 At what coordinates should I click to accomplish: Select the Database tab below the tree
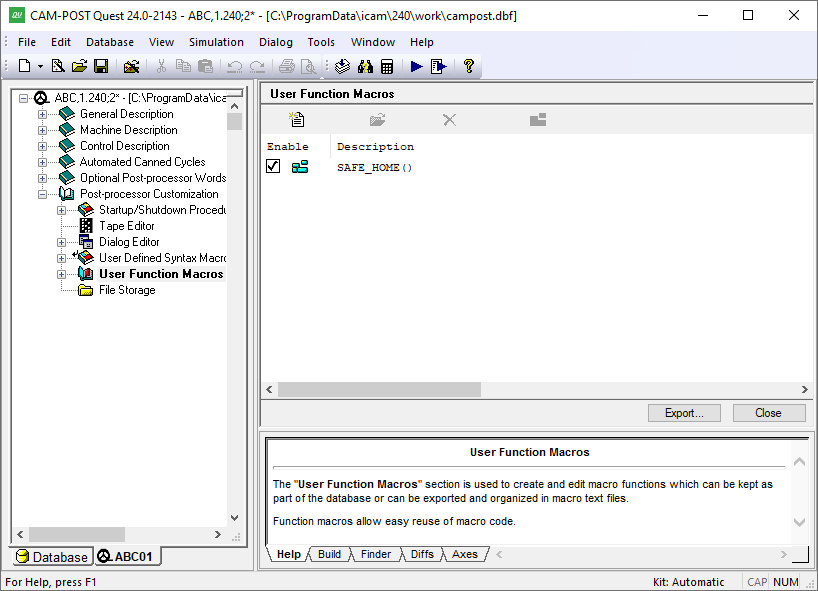(52, 557)
